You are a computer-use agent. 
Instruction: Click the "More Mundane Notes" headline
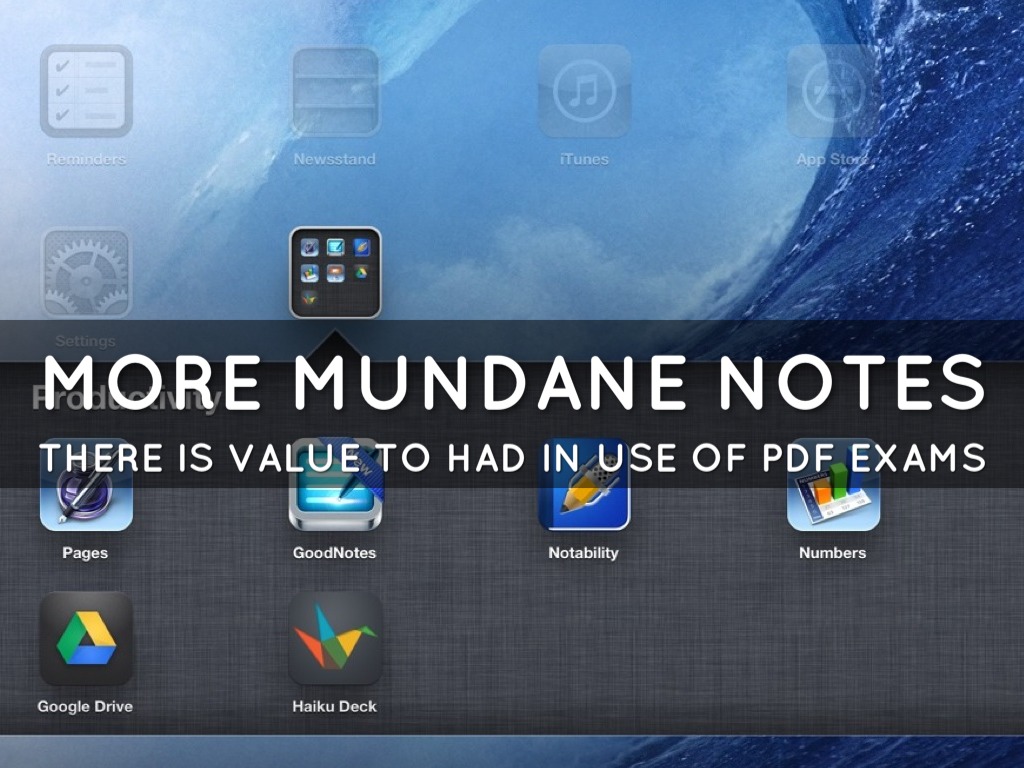pos(512,383)
